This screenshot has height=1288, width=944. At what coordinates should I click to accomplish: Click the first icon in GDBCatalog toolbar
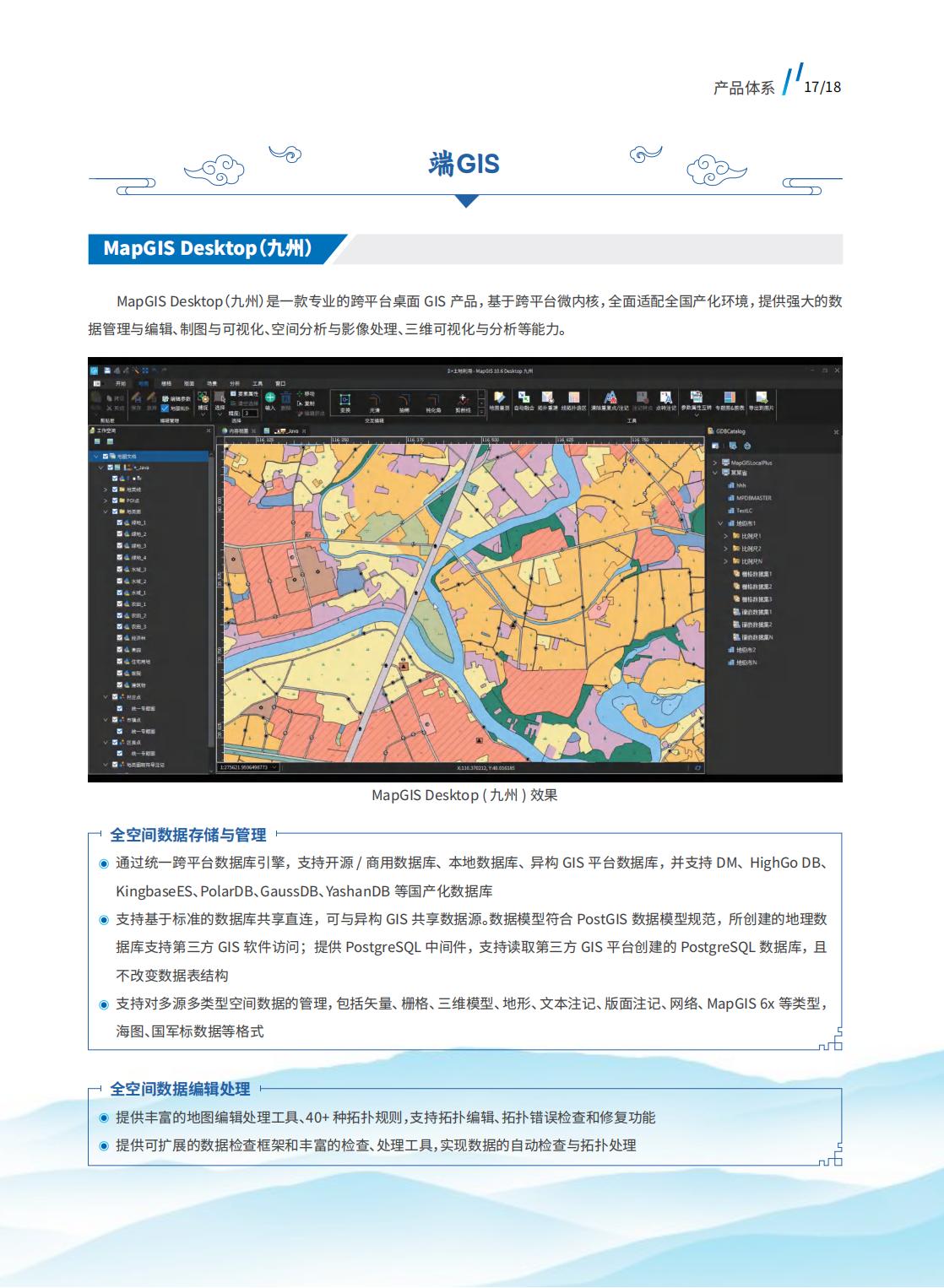point(715,446)
